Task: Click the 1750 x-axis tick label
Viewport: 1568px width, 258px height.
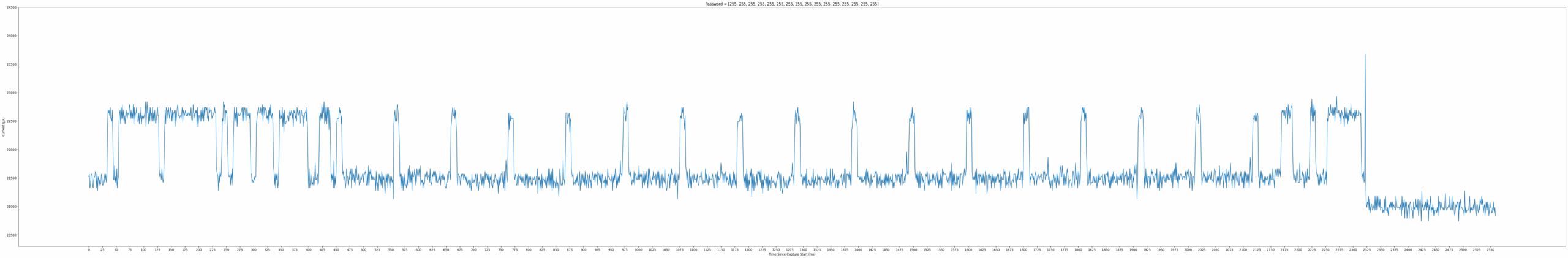Action: 1050,250
